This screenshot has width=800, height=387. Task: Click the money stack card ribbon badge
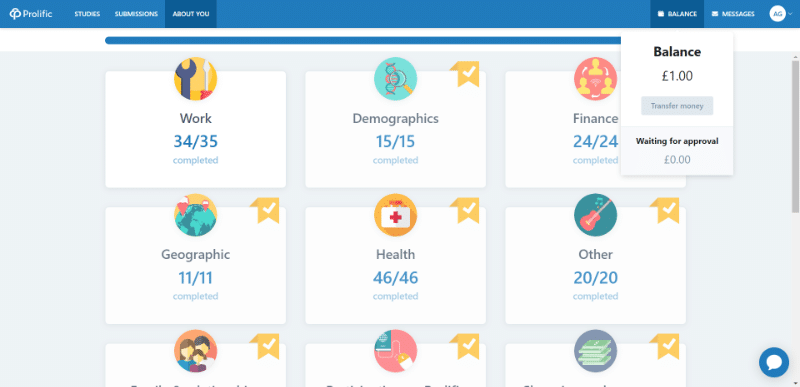(x=665, y=346)
